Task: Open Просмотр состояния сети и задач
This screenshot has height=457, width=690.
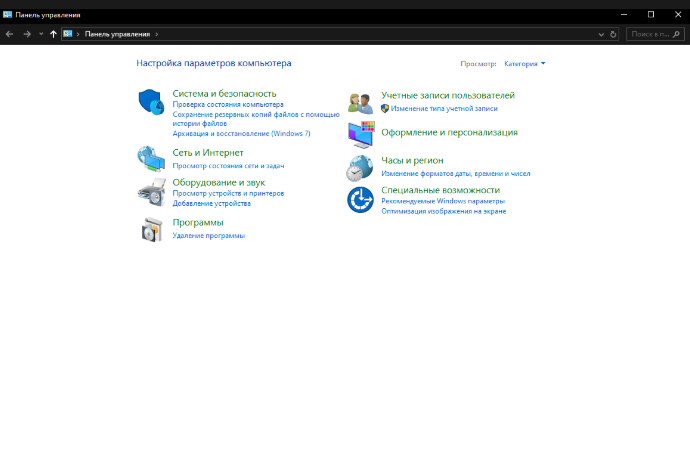Action: click(x=228, y=166)
